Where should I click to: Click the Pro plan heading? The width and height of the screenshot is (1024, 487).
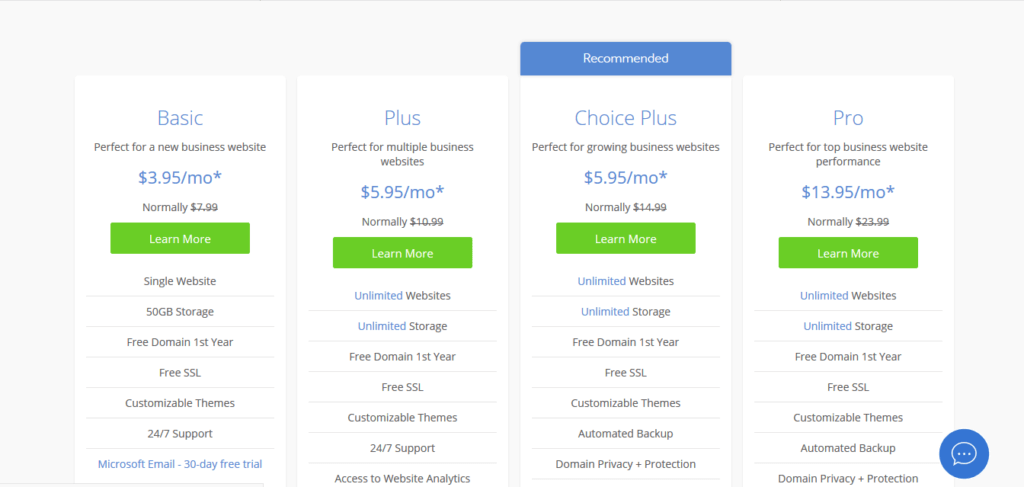tap(848, 118)
